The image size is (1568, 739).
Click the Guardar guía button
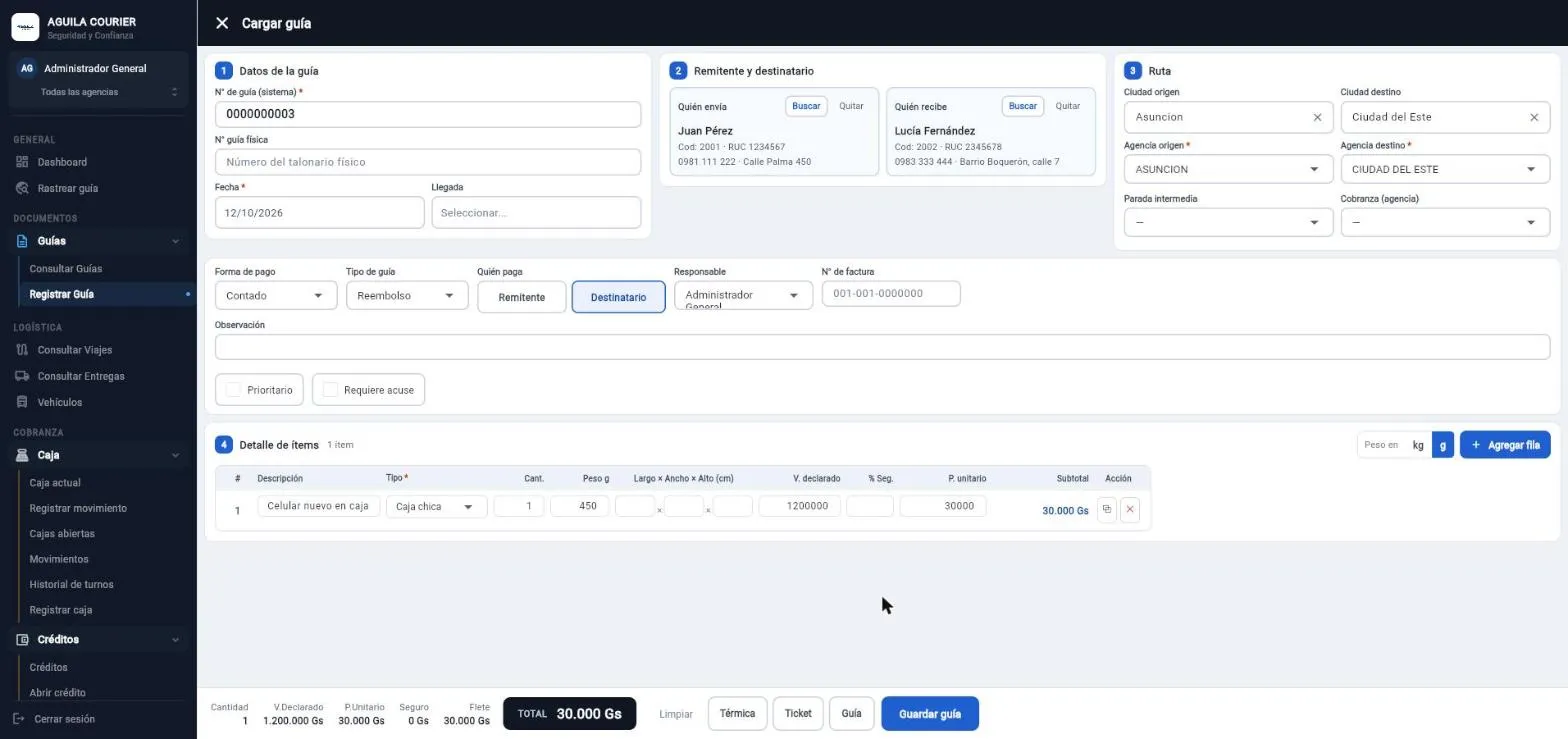pos(930,714)
